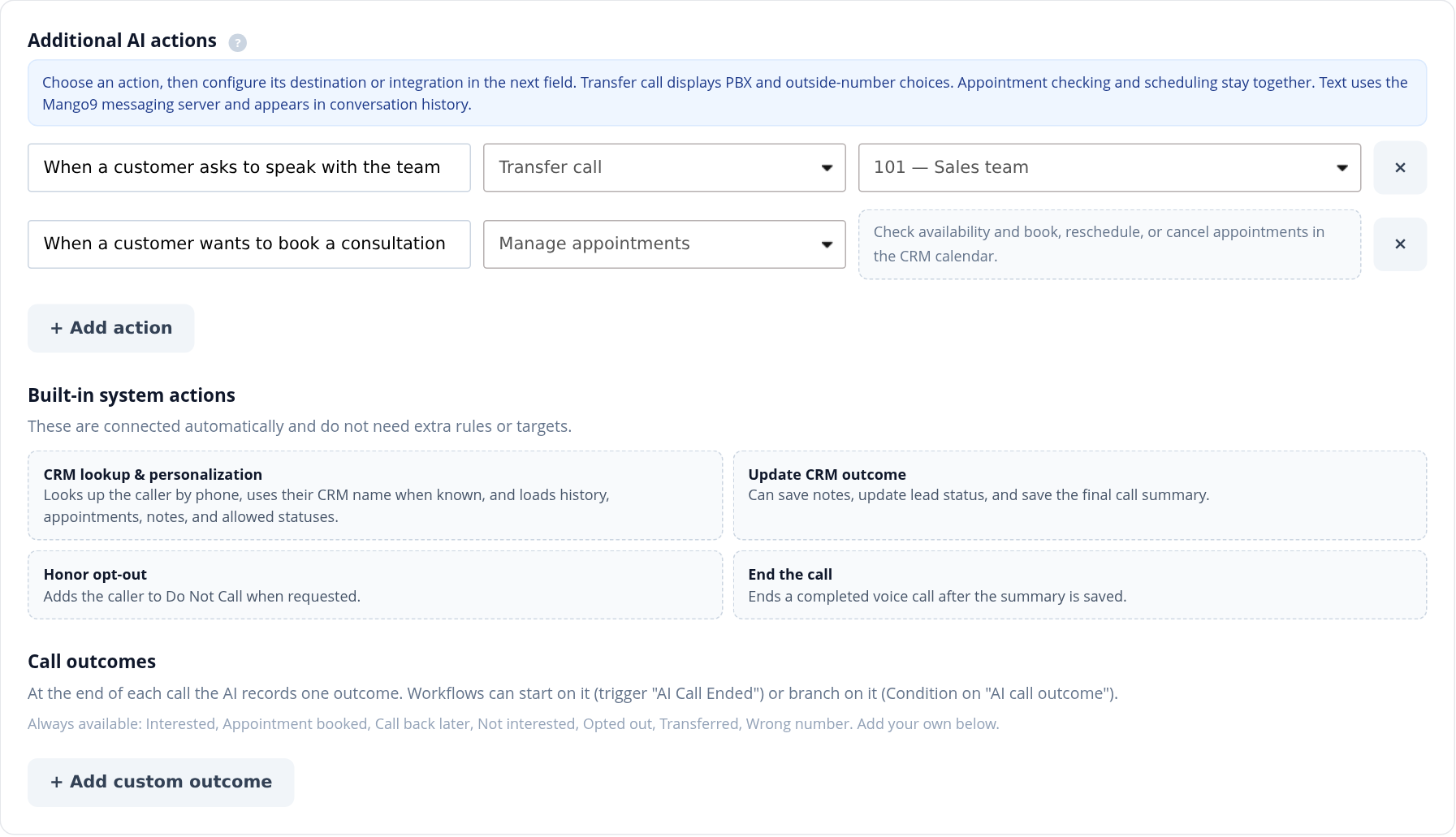The image size is (1456, 837).
Task: Edit the 'speak with the team' trigger field
Action: 249,167
